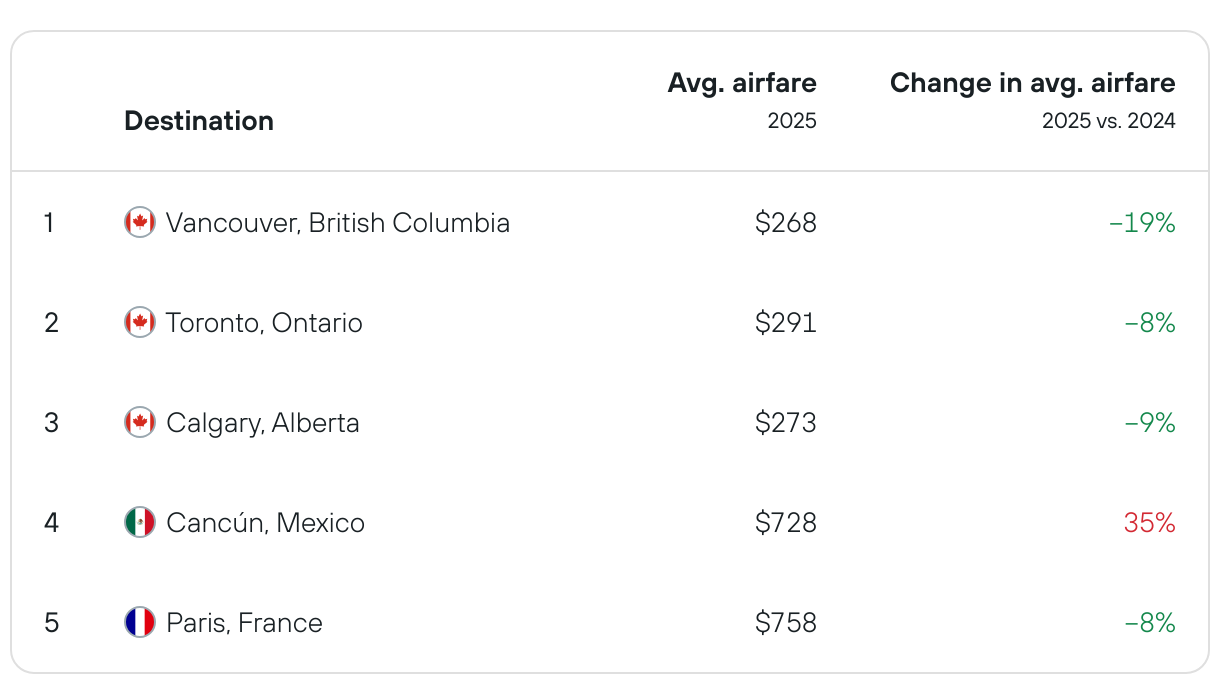Open Toronto, Ontario destination

tap(264, 322)
